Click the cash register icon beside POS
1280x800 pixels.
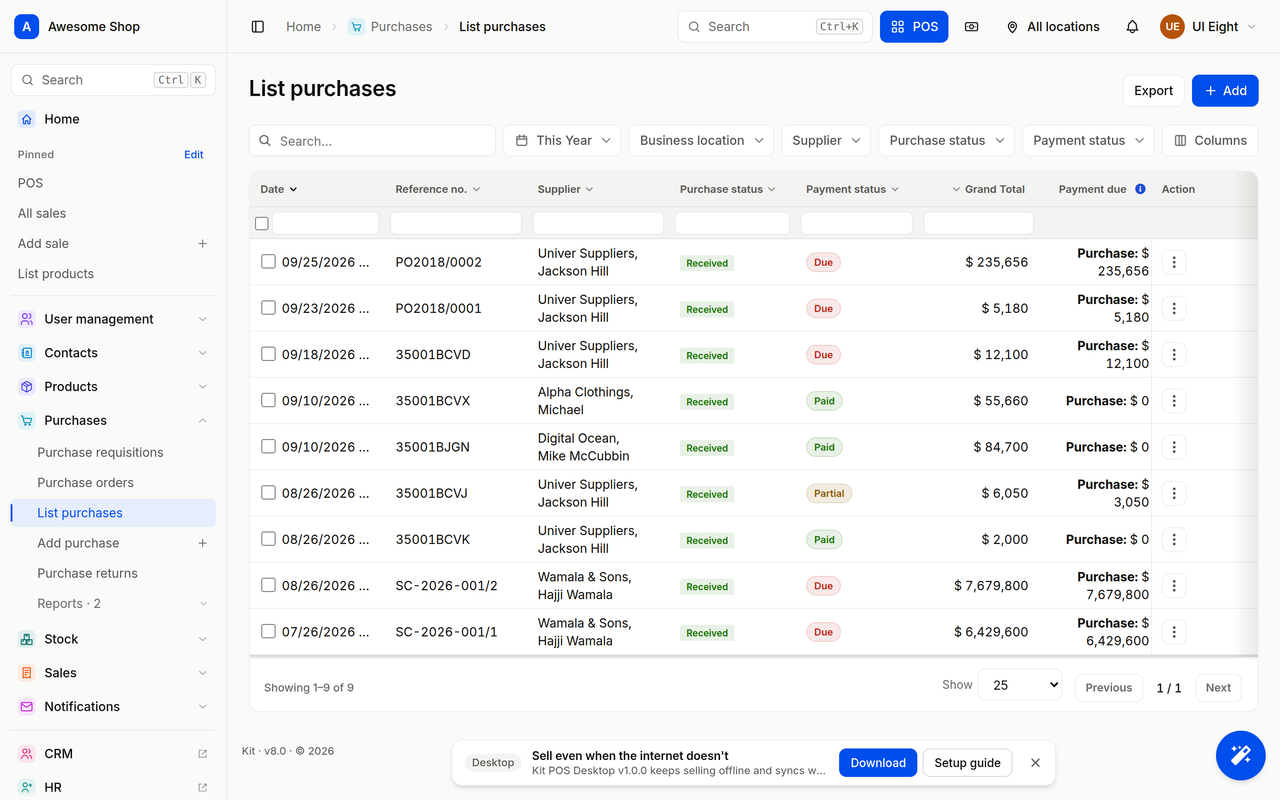pos(971,27)
